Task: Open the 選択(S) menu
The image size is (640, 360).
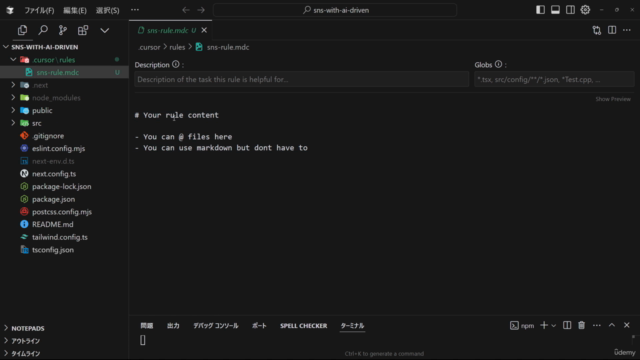Action: pyautogui.click(x=107, y=10)
